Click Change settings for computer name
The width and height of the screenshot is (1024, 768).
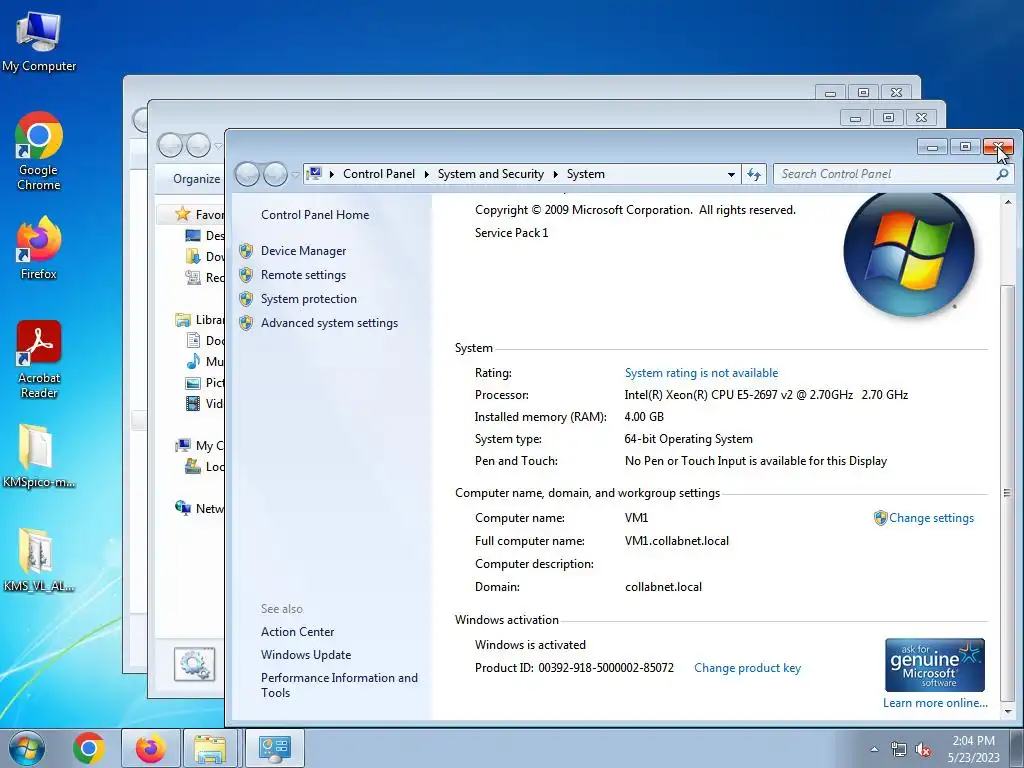[931, 518]
